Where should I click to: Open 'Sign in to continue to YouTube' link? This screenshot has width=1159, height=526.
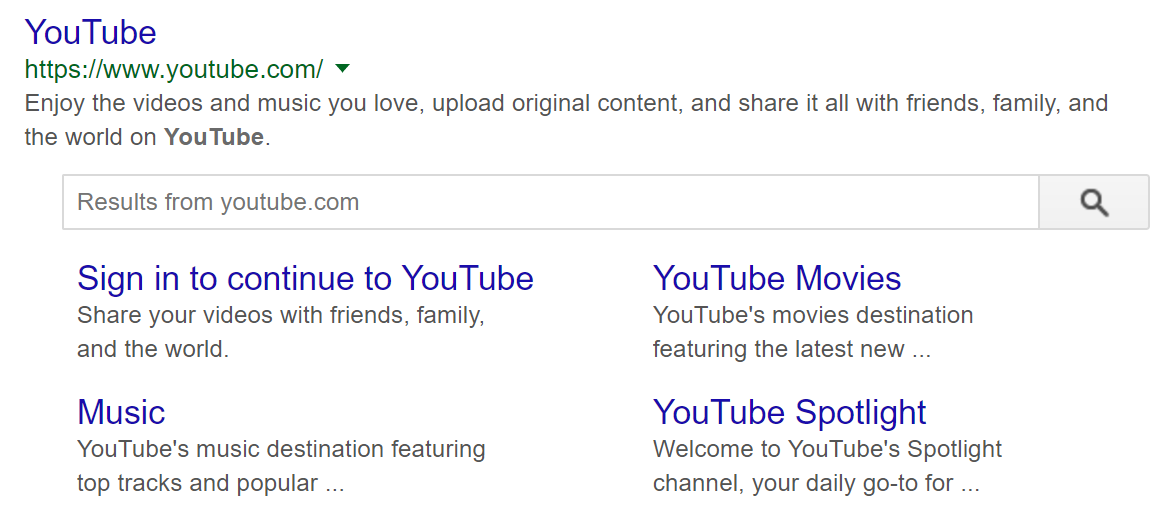[x=305, y=279]
